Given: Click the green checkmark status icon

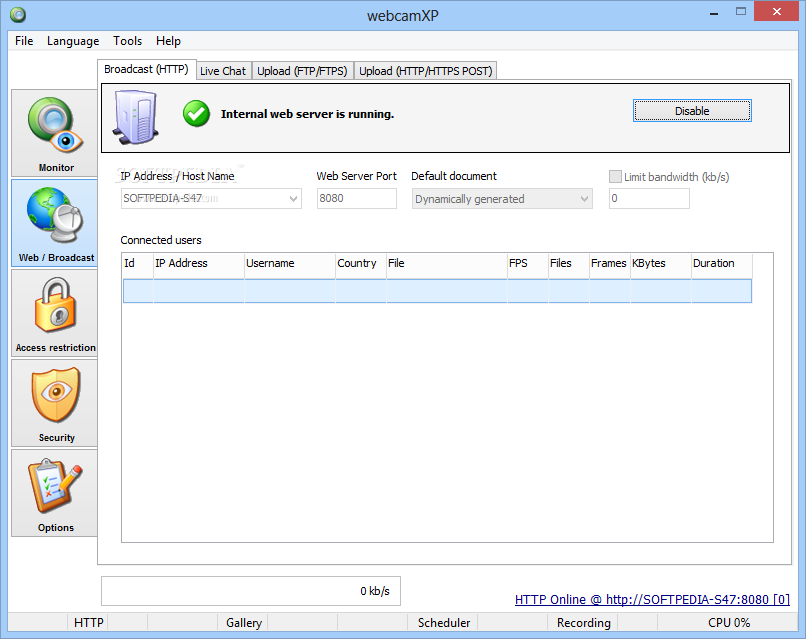Looking at the screenshot, I should tap(196, 114).
